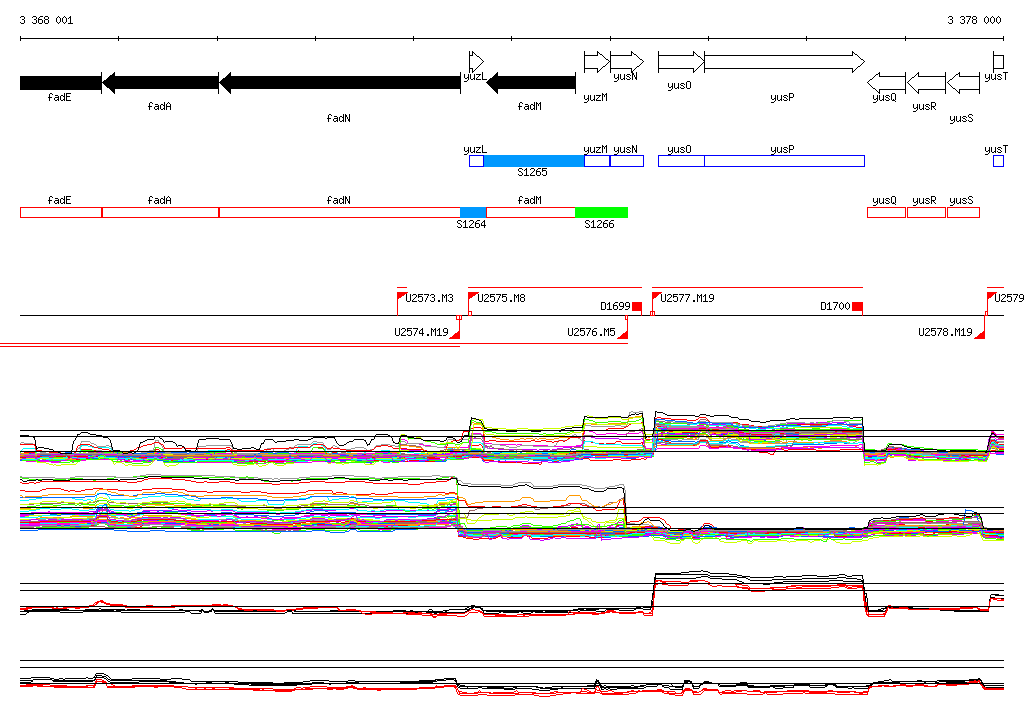Click the red outlined fadA box
Viewport: 1024px width, 714px height.
tap(161, 212)
